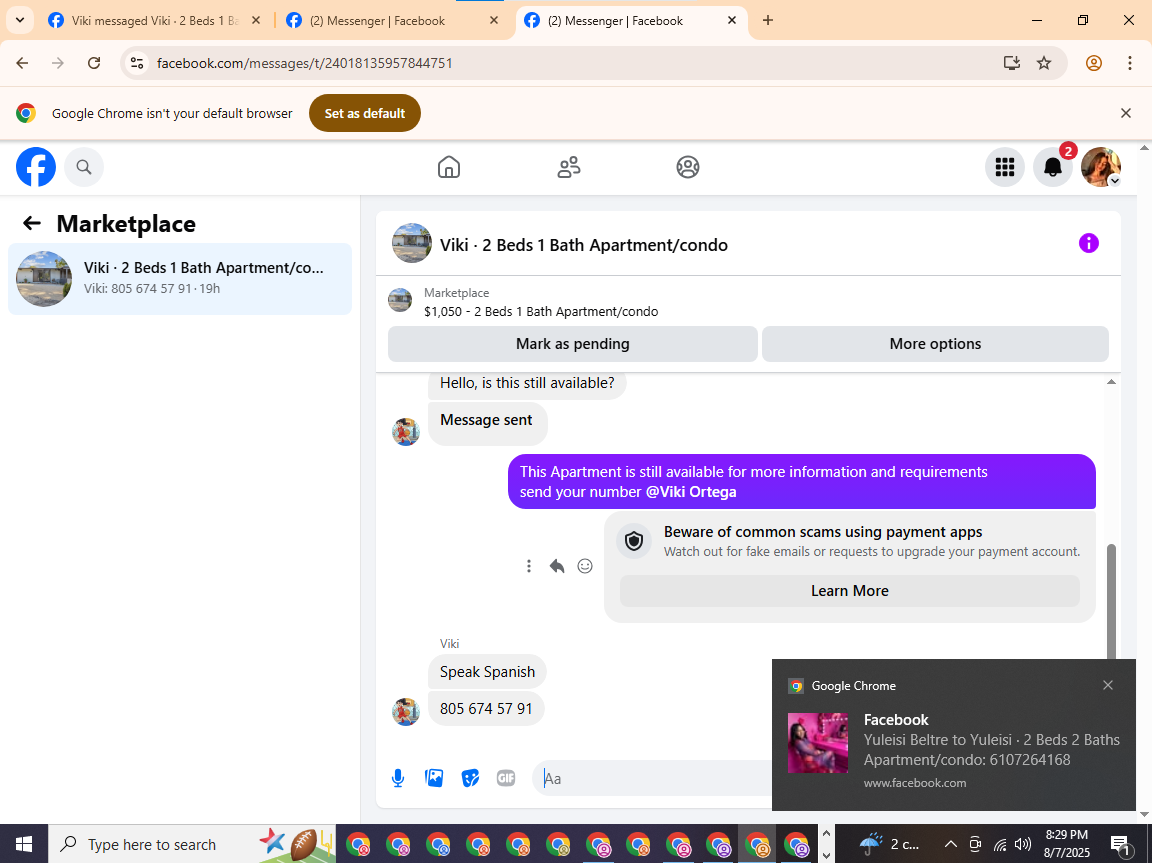
Task: View site information icon in address bar
Action: [137, 63]
